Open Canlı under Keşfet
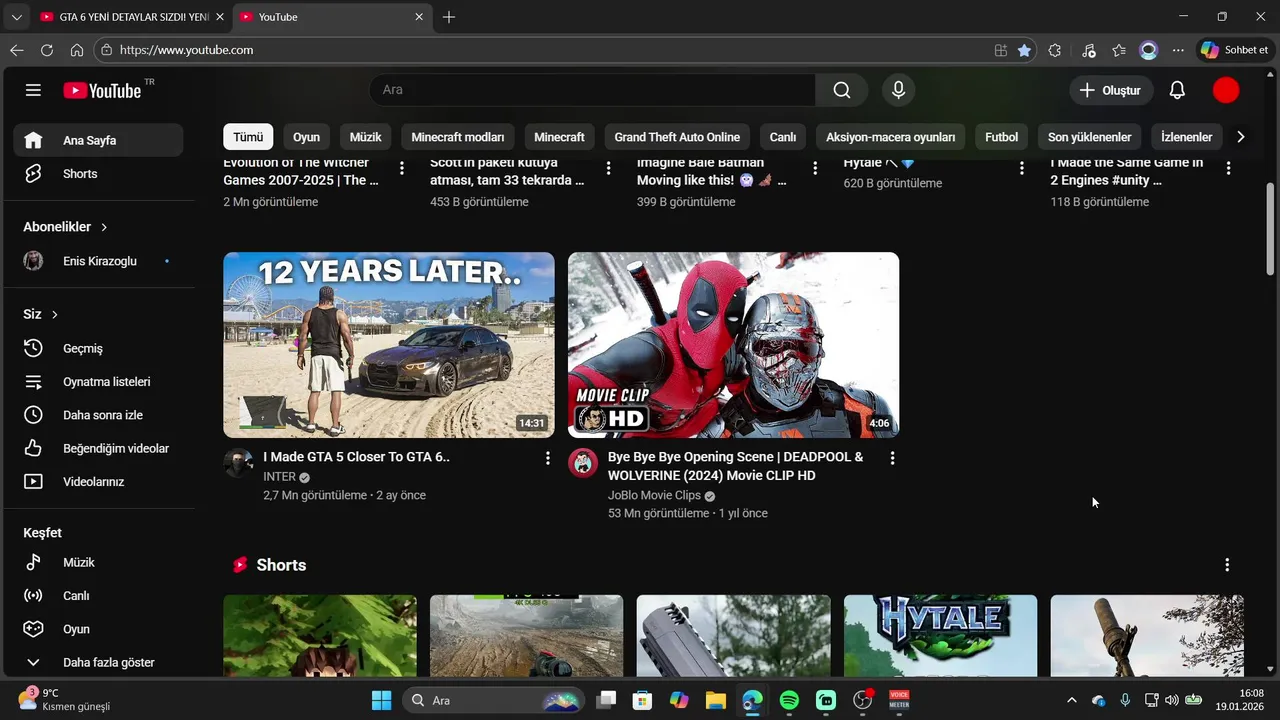The height and width of the screenshot is (720, 1280). (98, 596)
